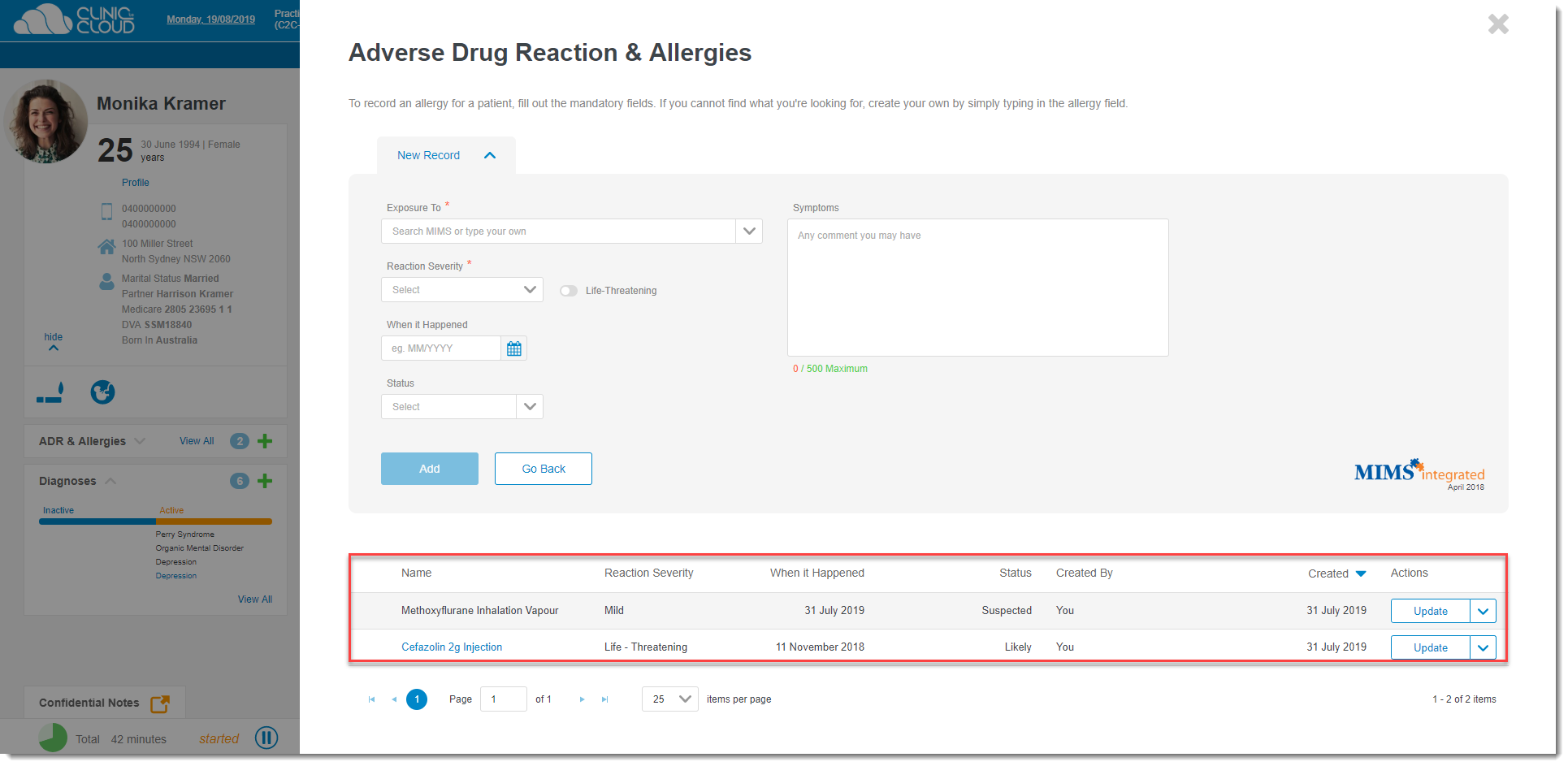This screenshot has width=1568, height=766.
Task: Click the smoking status icon
Action: coord(50,393)
